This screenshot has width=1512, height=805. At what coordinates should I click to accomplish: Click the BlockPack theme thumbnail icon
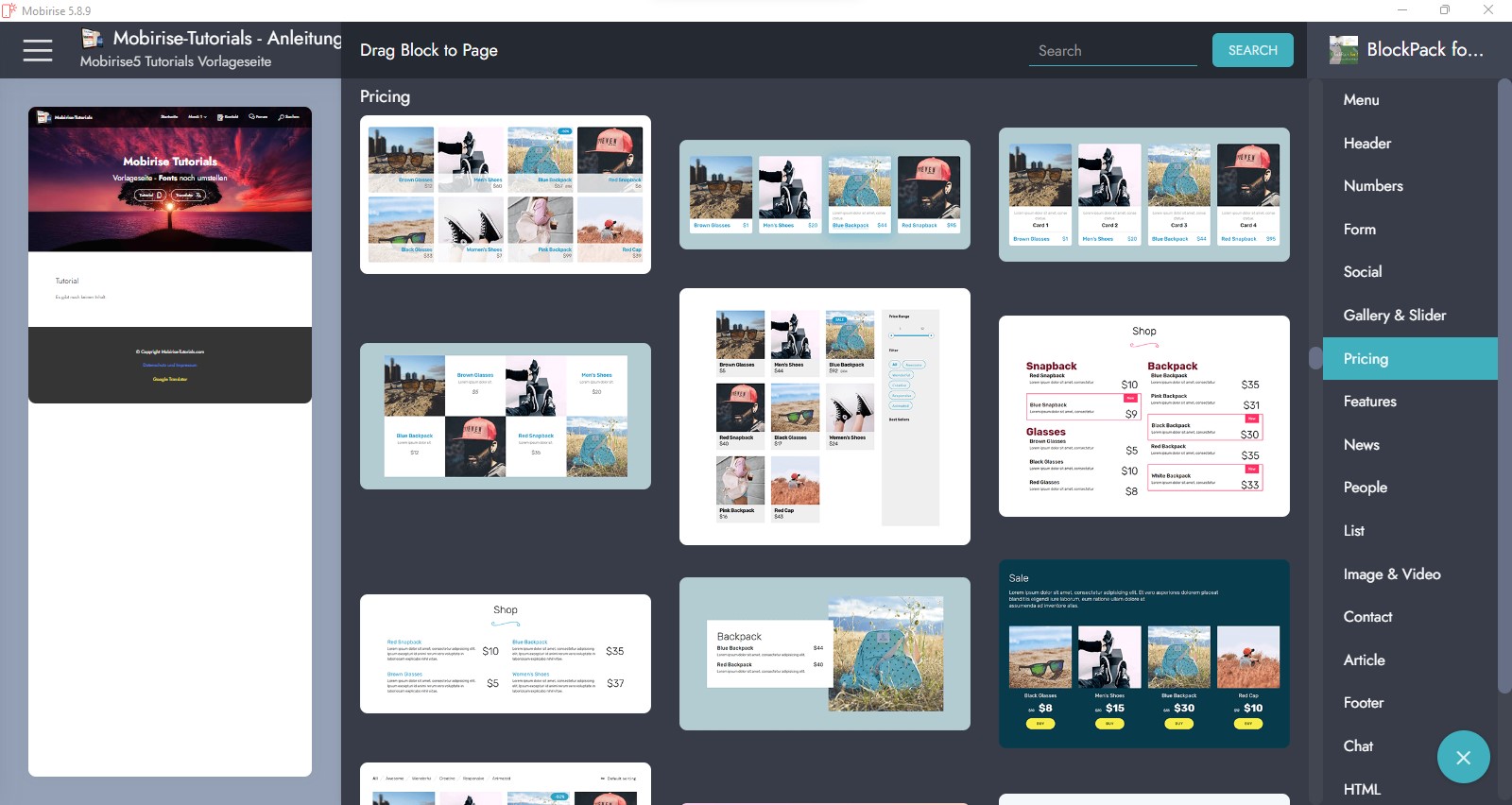(x=1343, y=50)
